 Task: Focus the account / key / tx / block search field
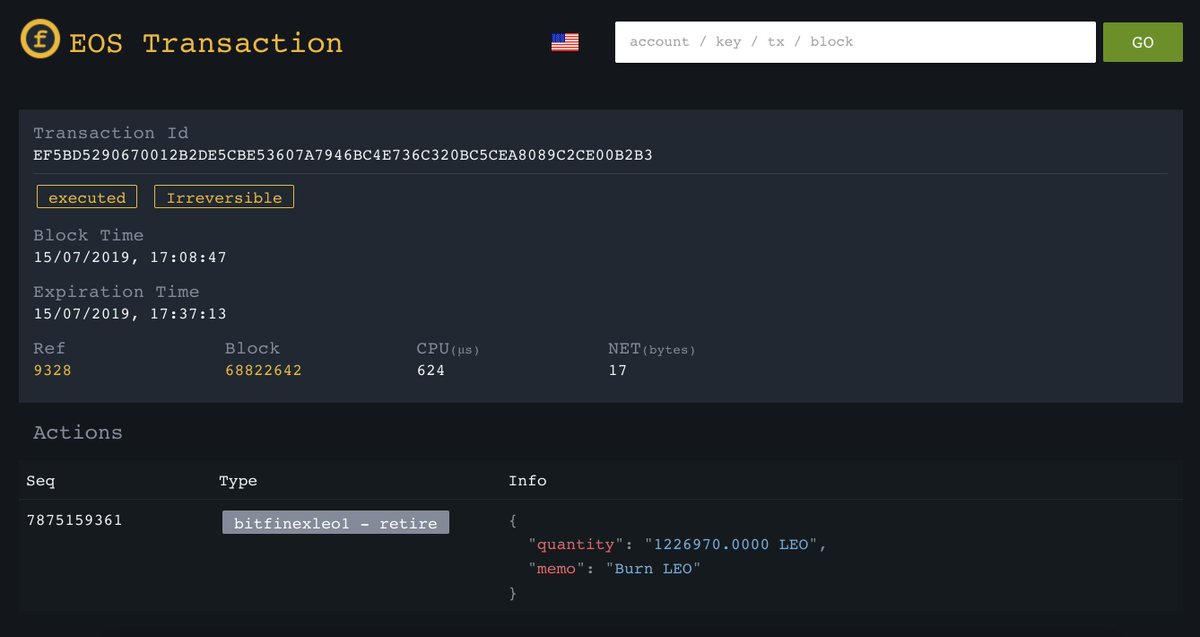coord(855,42)
